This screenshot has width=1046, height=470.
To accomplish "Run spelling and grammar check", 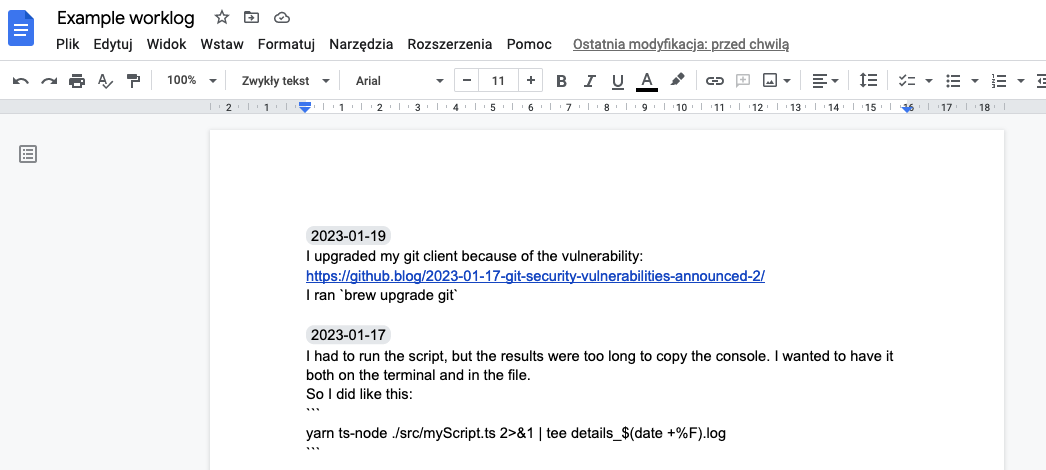I will (x=105, y=81).
